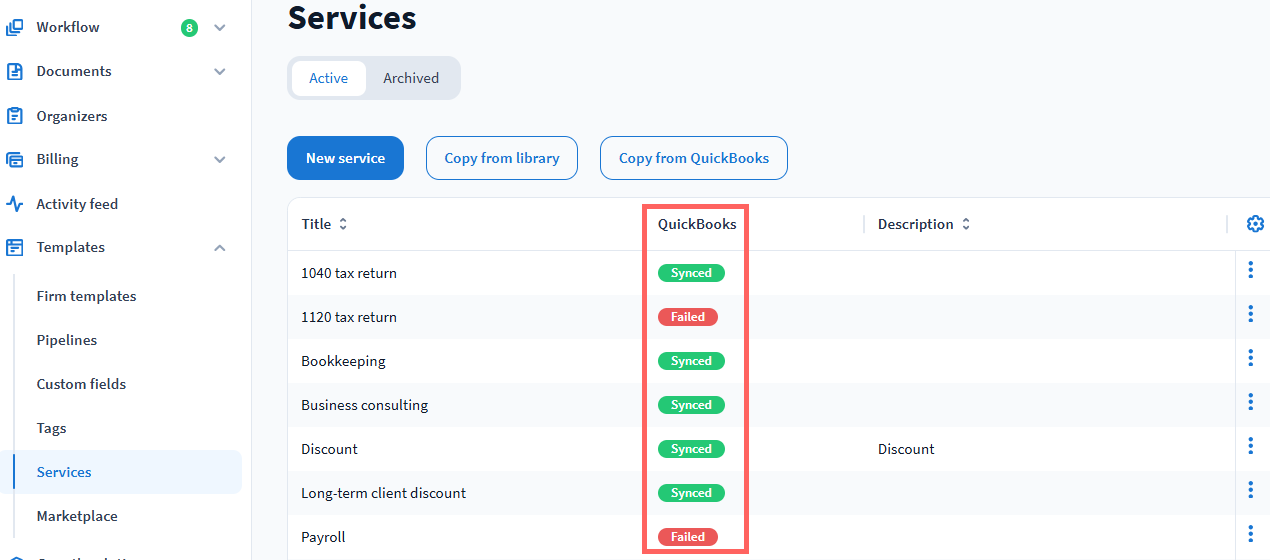Expand the Workflow menu chevron

coord(220,28)
